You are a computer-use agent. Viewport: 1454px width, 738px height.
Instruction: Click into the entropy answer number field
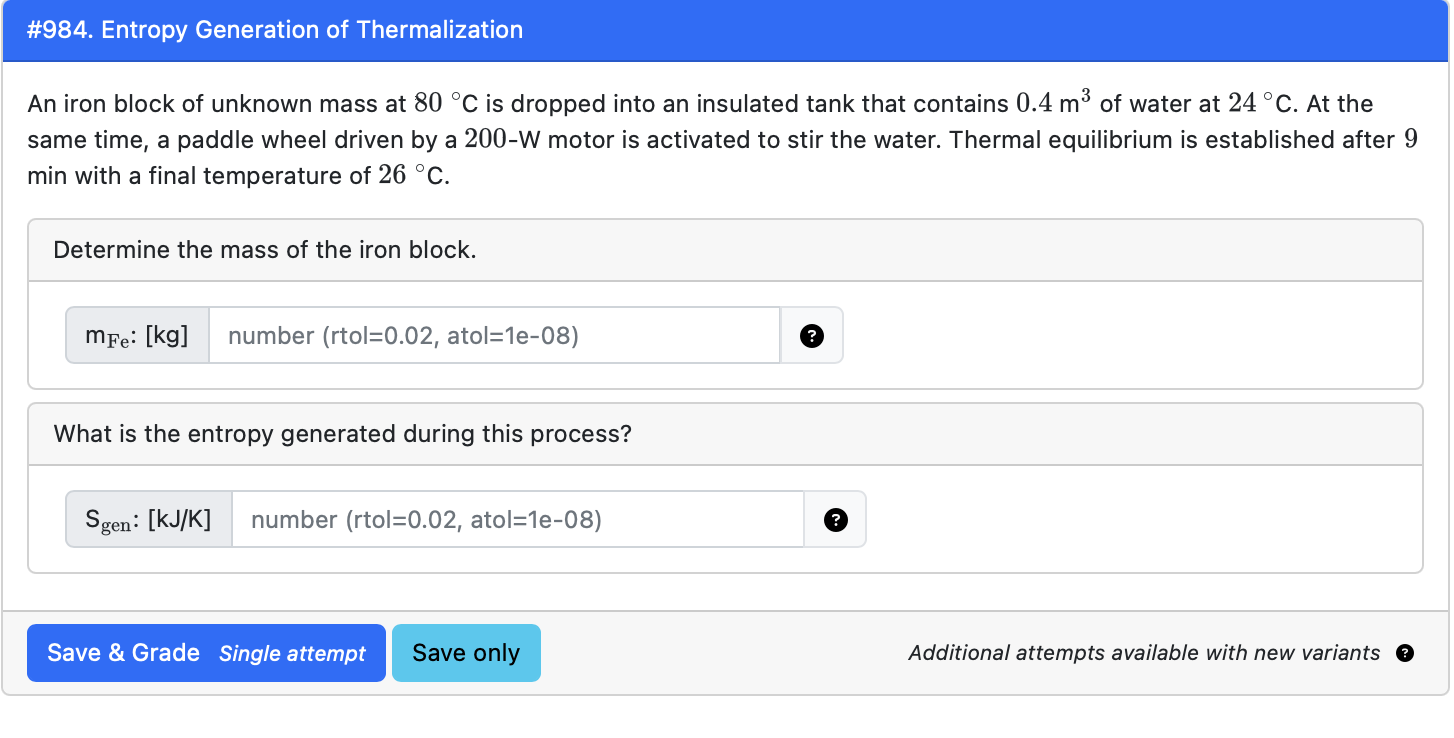tap(515, 519)
